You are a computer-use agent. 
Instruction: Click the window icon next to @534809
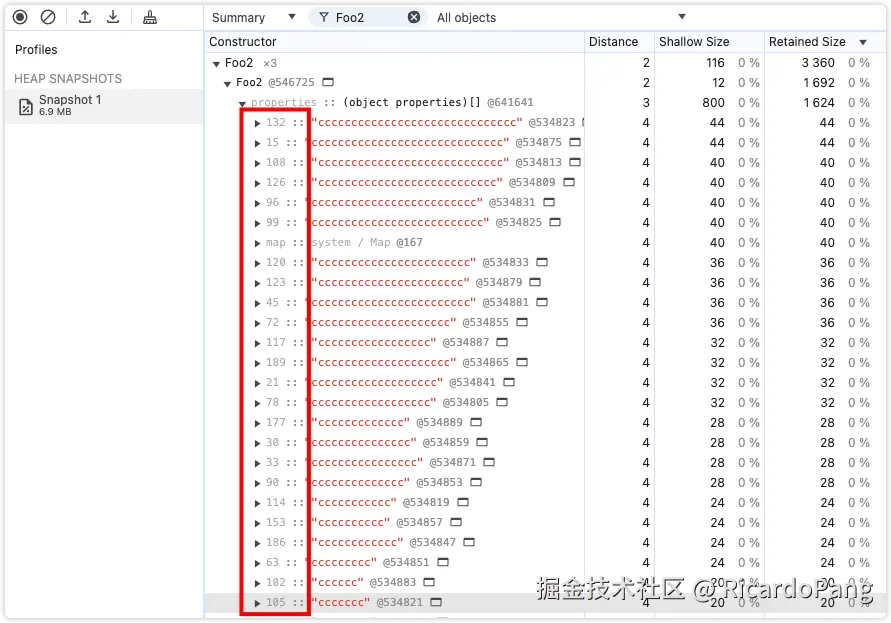pyautogui.click(x=569, y=182)
